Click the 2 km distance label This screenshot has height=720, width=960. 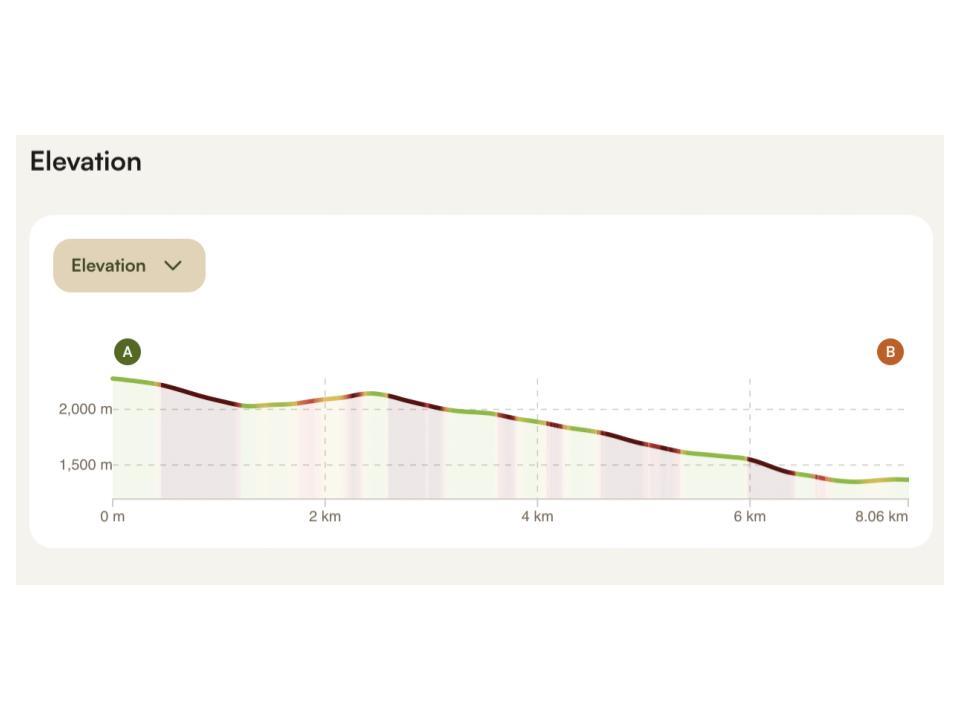[325, 517]
